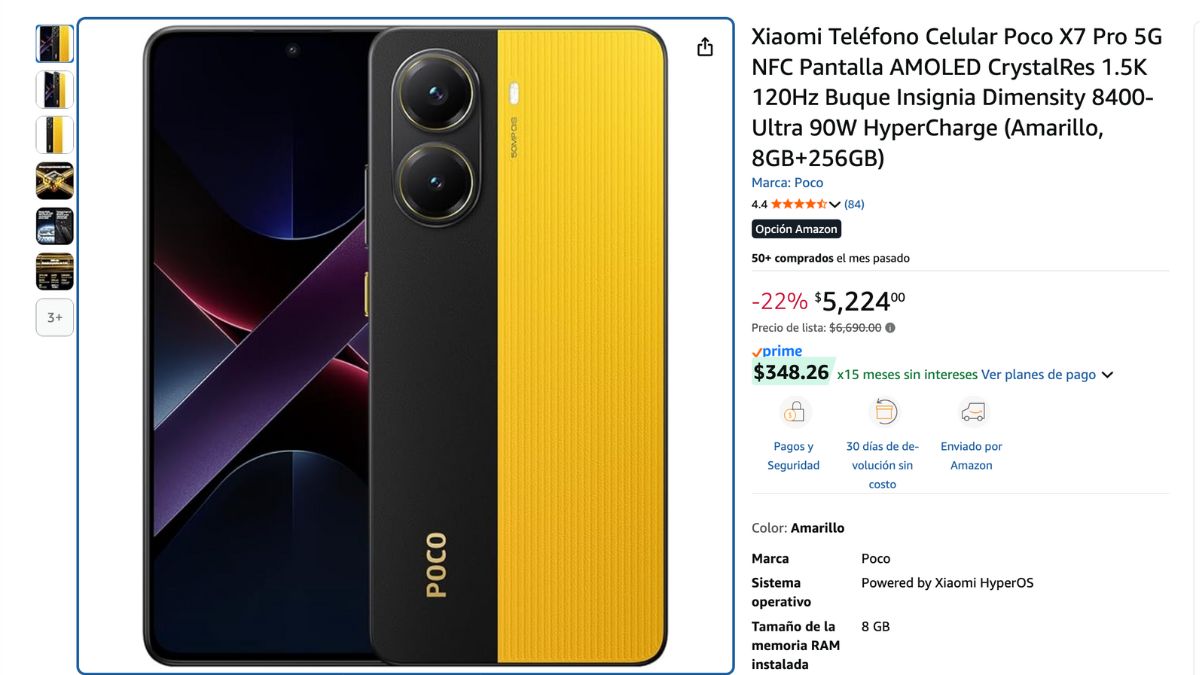
Task: Click the share icon on product image
Action: point(705,47)
